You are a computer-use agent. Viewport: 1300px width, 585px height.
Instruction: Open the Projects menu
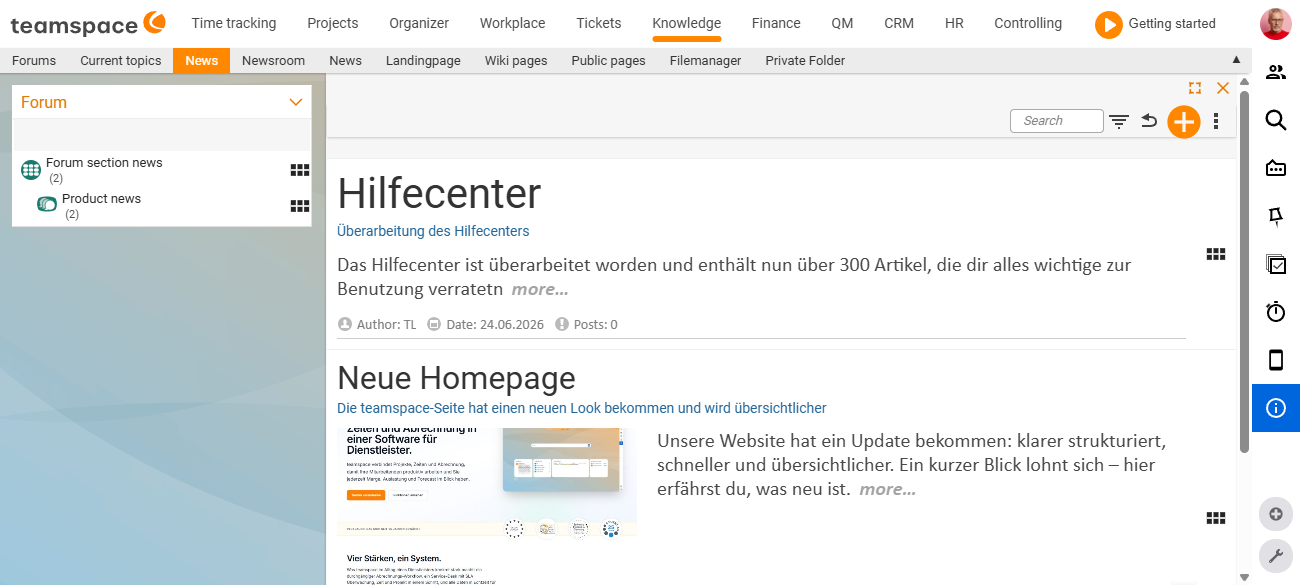(333, 23)
